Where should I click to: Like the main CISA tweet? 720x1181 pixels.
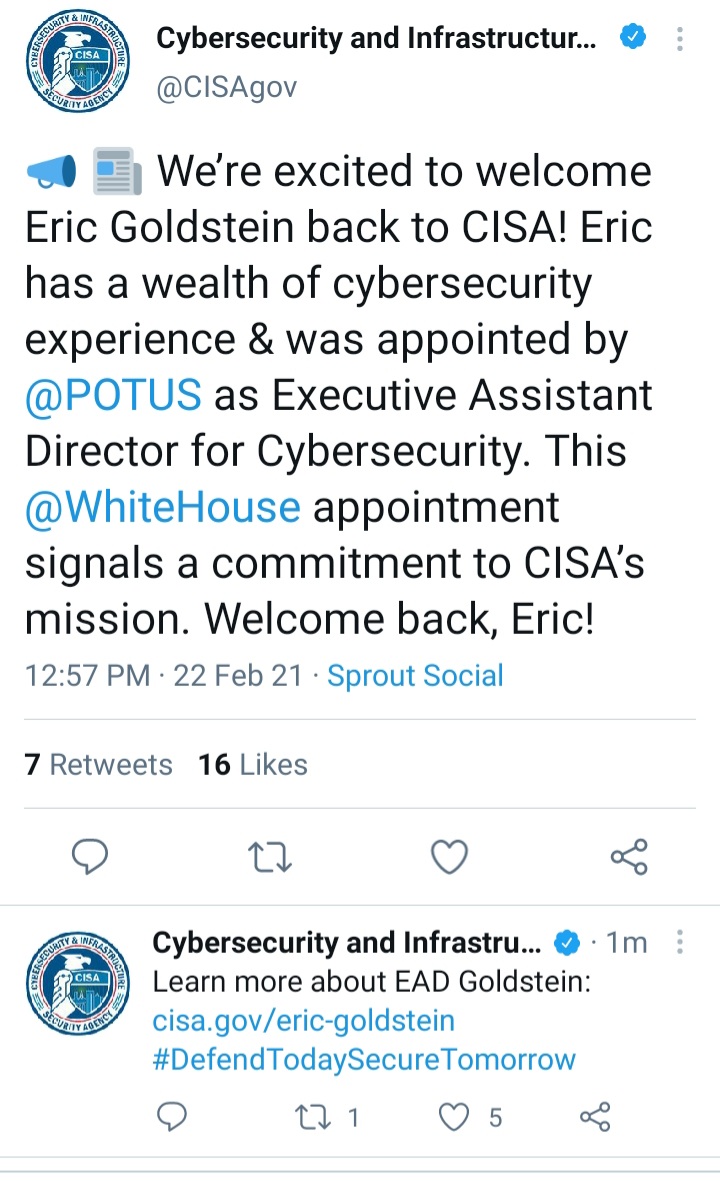(x=449, y=856)
